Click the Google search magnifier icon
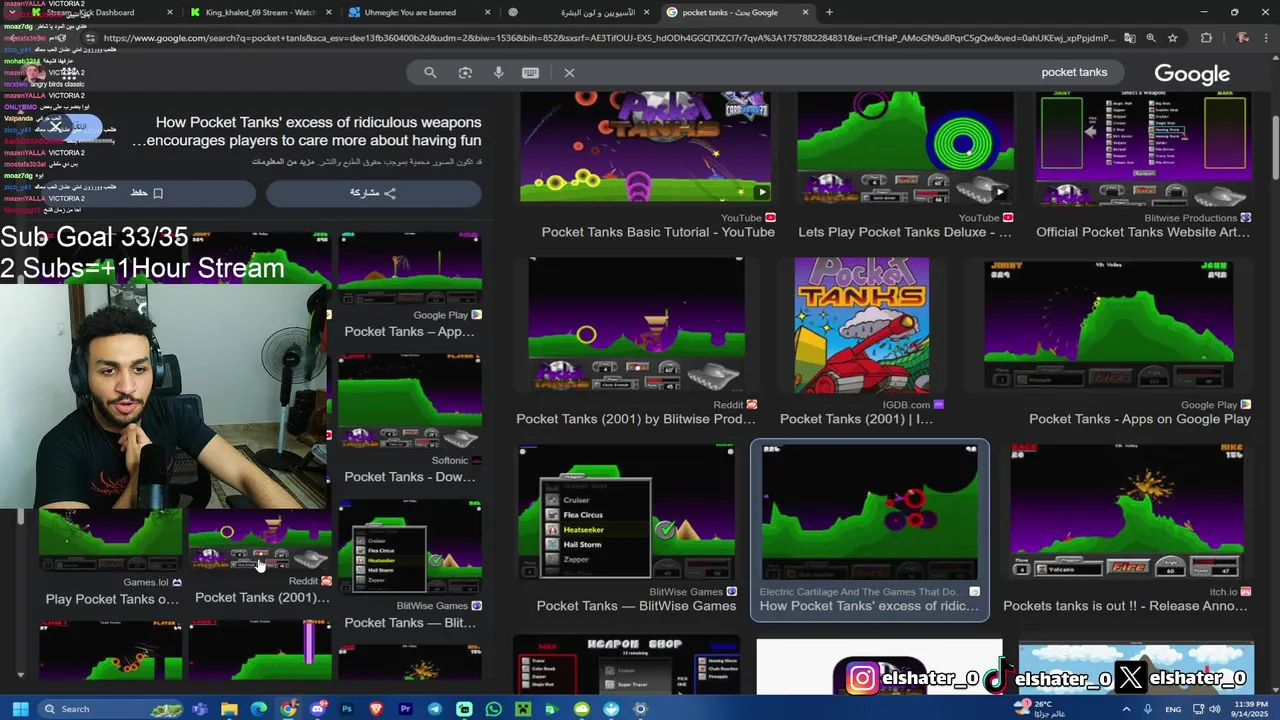Screen dimensions: 1280x720 430,73
